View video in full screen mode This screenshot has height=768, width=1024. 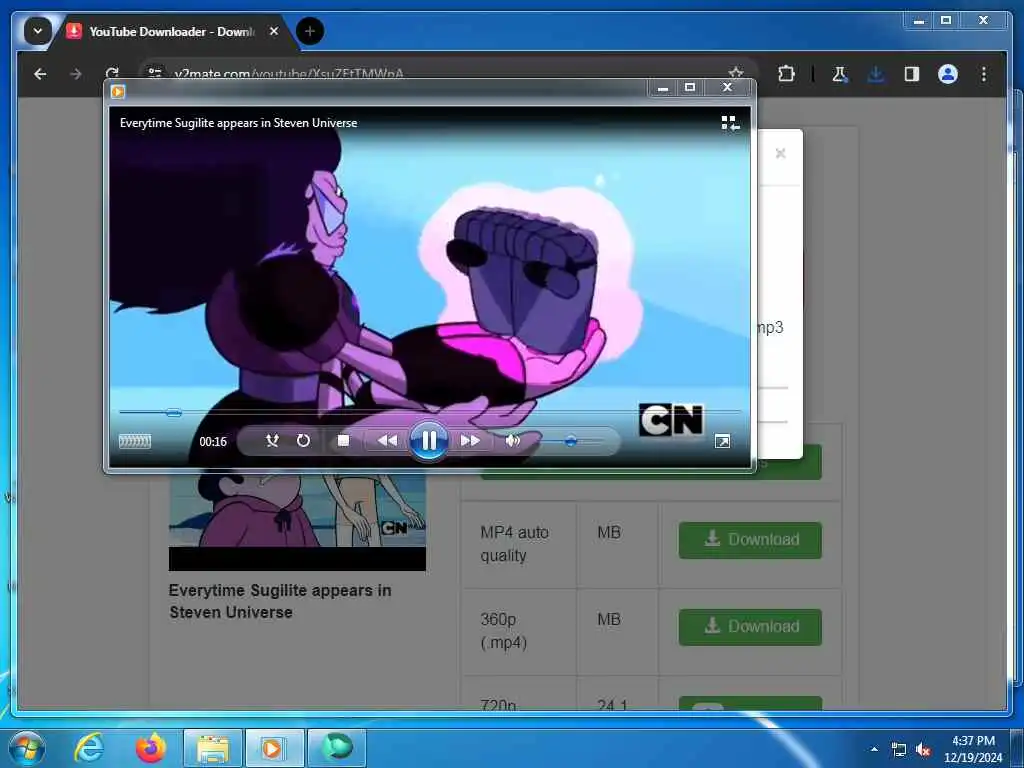(x=722, y=442)
